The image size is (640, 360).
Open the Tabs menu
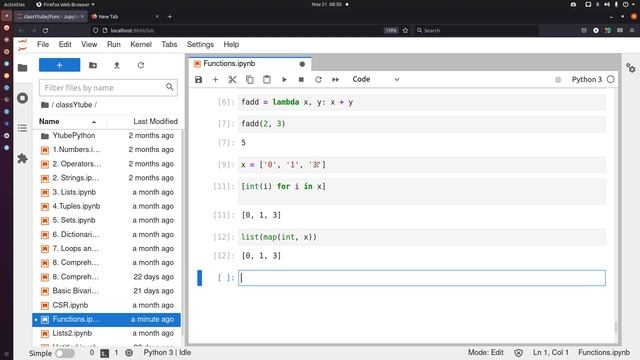coord(169,44)
